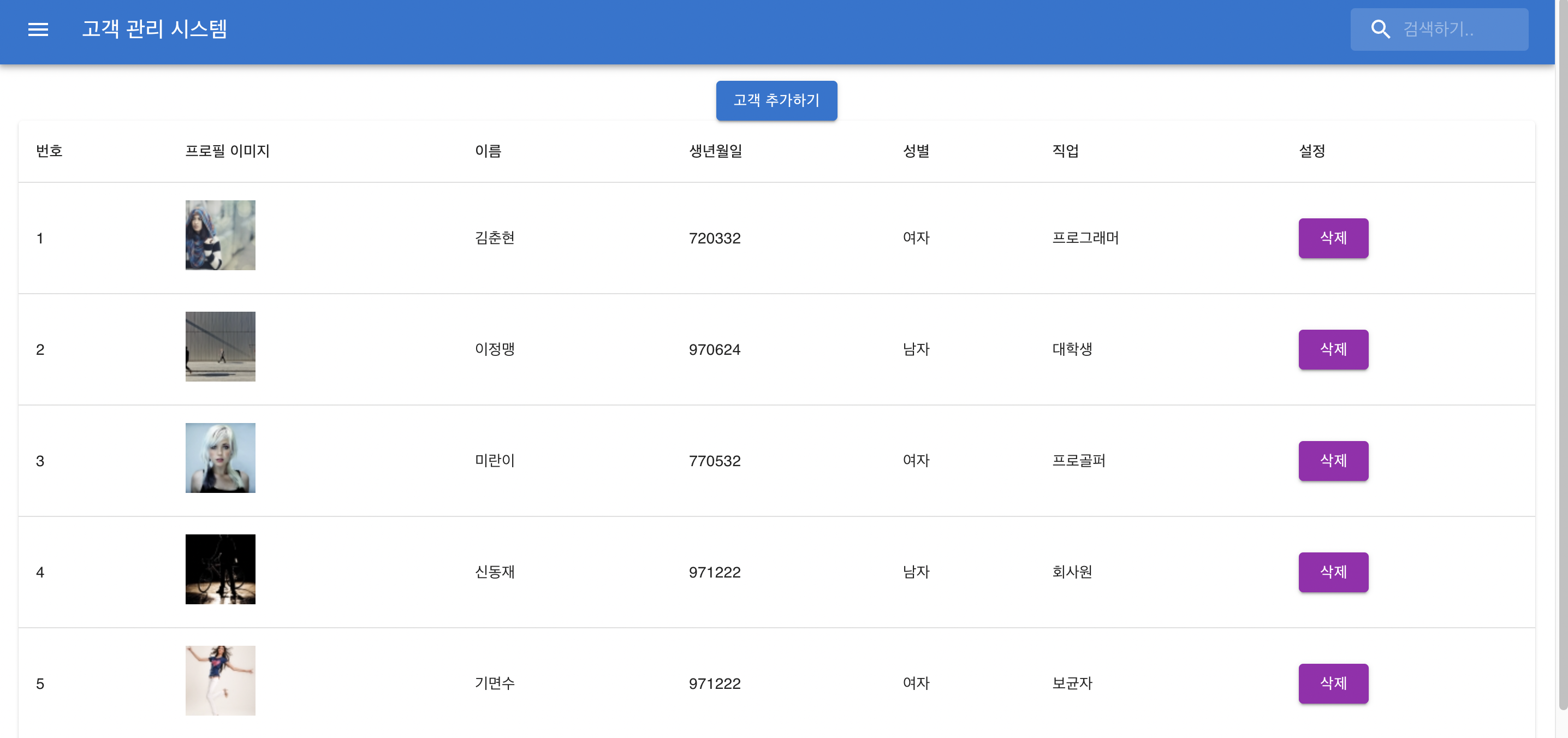The width and height of the screenshot is (1568, 738).
Task: Click 김춘현's profile image
Action: [221, 235]
